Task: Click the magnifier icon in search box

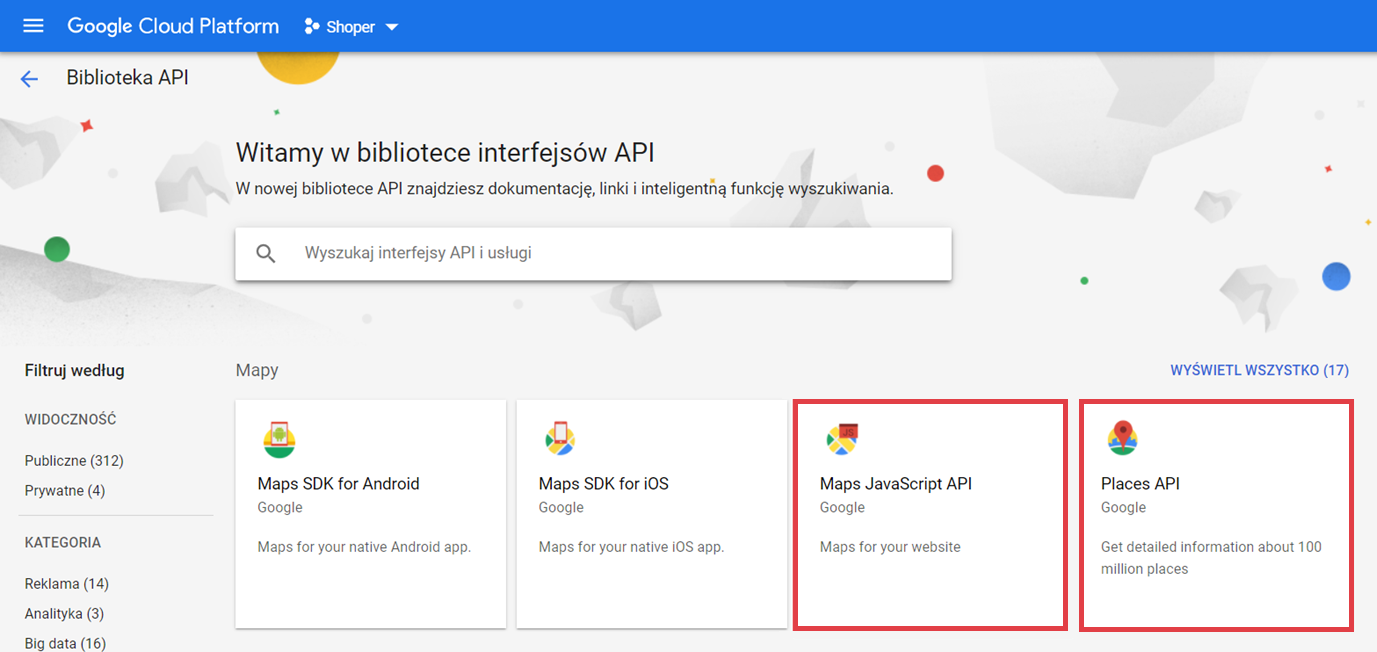Action: (265, 254)
